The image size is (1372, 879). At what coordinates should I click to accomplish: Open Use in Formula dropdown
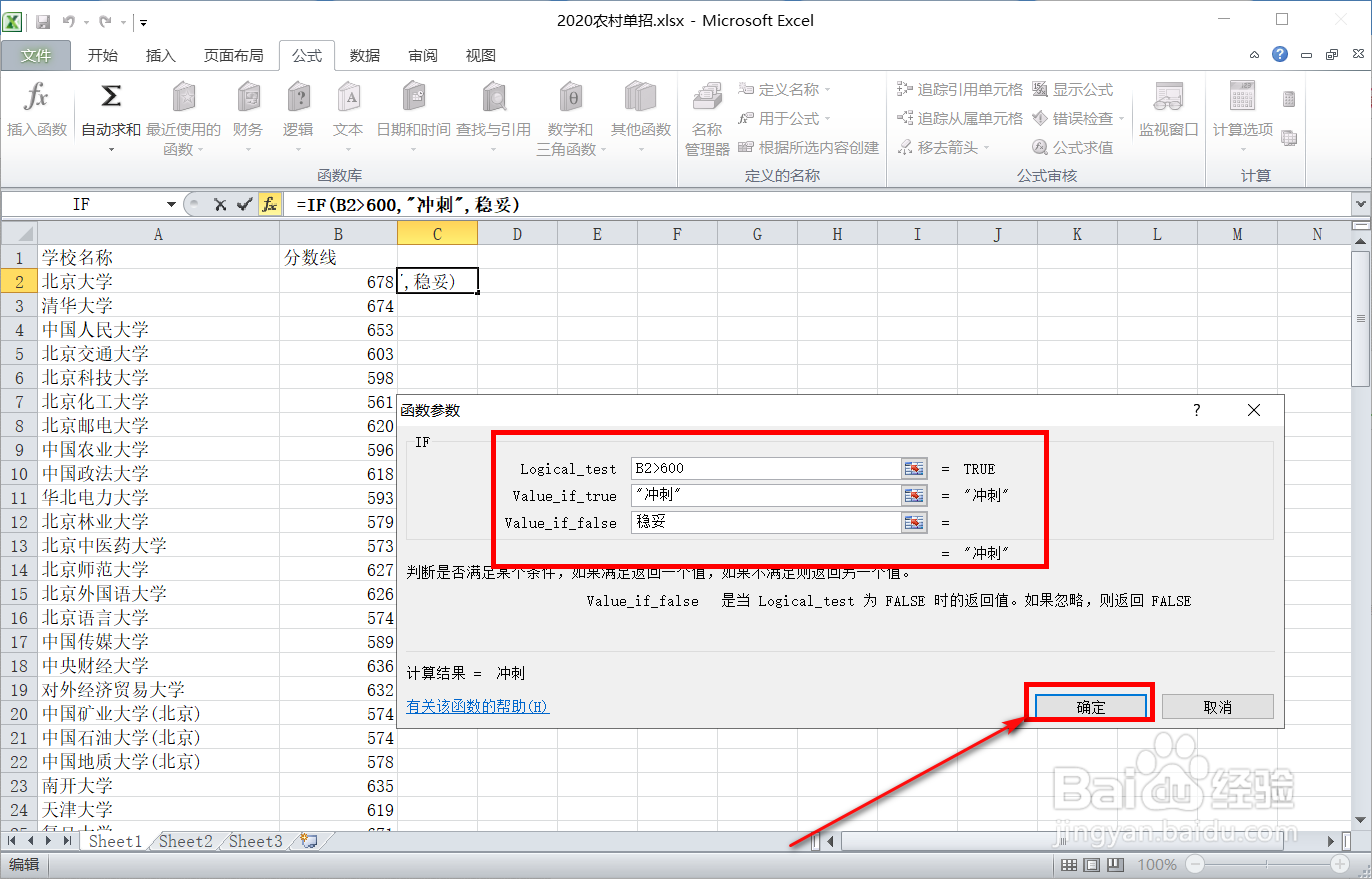point(828,118)
